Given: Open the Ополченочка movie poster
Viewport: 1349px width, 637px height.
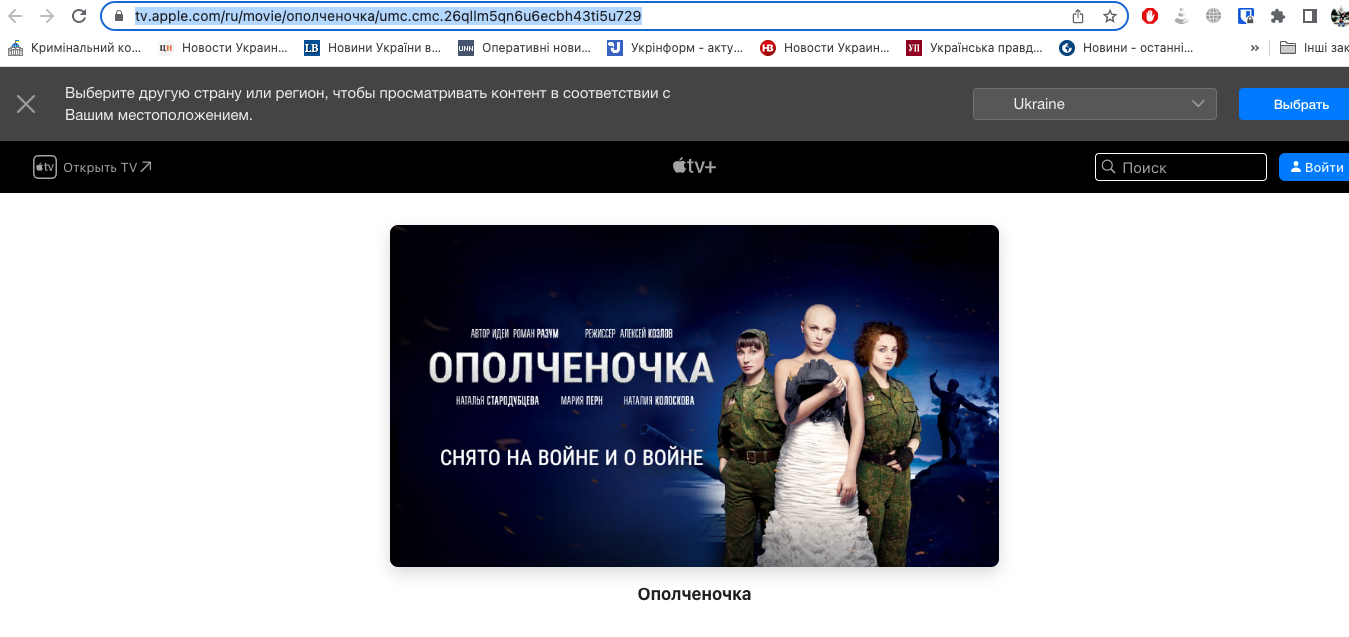Looking at the screenshot, I should (x=694, y=396).
